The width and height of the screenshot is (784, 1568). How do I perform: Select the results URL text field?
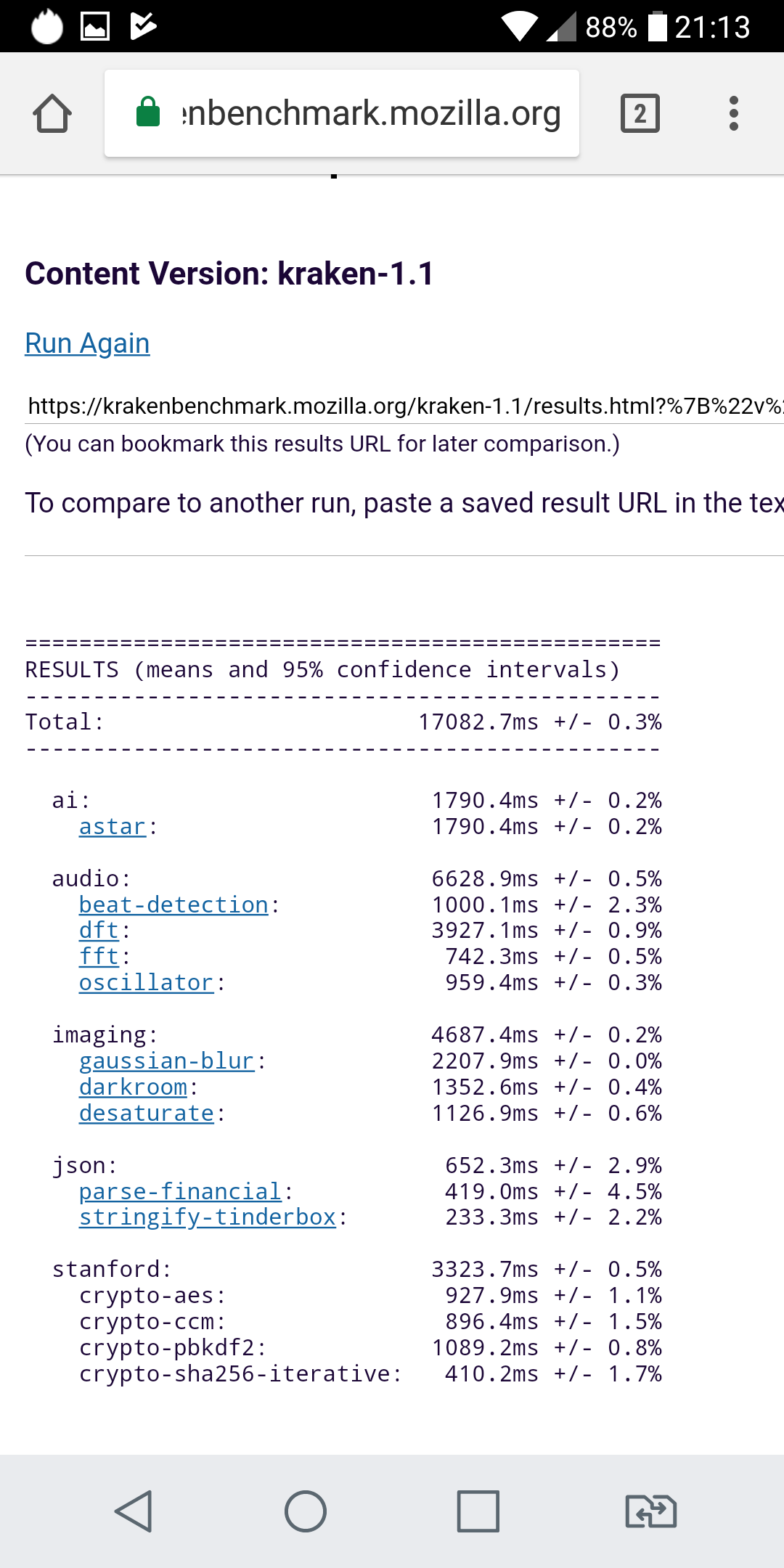pyautogui.click(x=404, y=406)
